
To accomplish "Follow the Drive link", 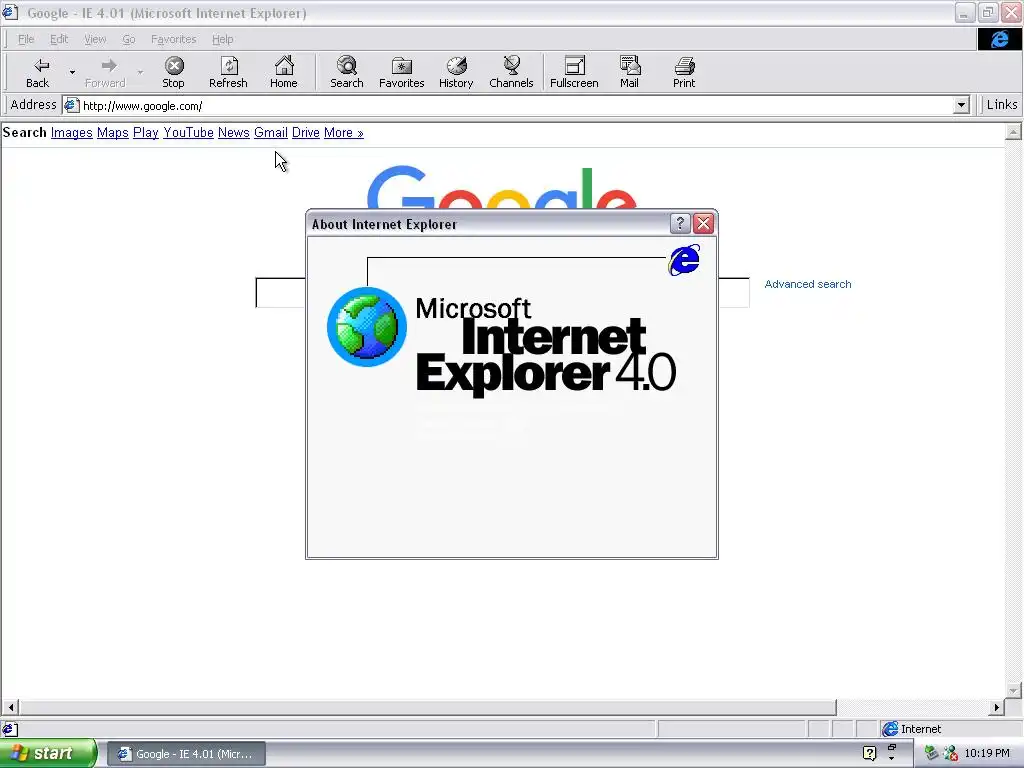I will click(x=306, y=133).
